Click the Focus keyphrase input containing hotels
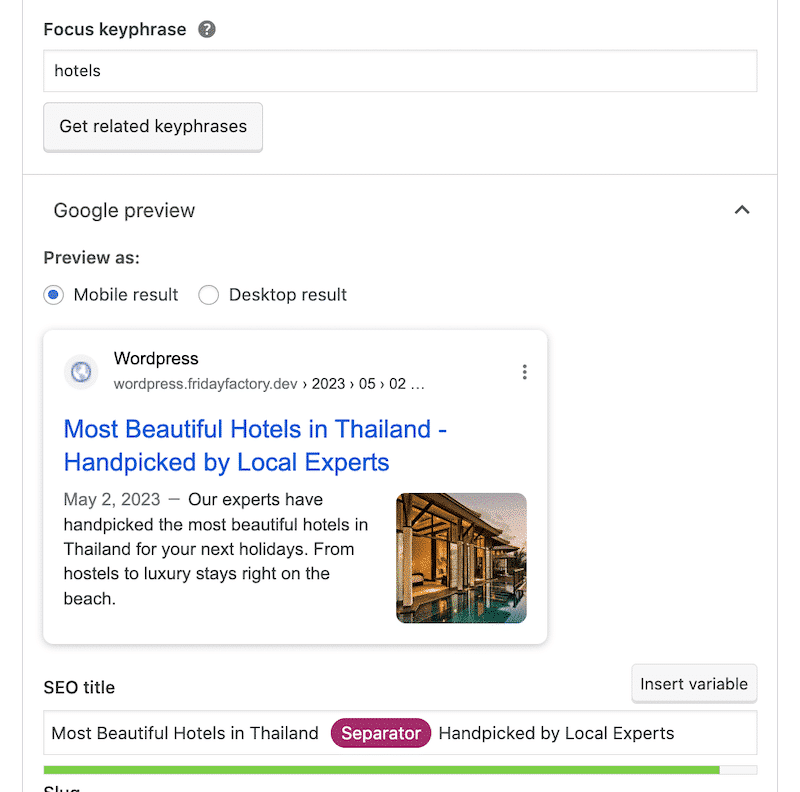The height and width of the screenshot is (792, 800). [x=400, y=71]
